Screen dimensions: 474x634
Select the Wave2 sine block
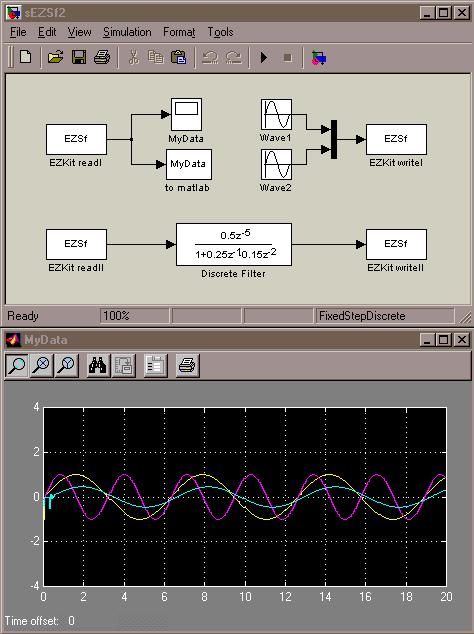click(x=276, y=165)
